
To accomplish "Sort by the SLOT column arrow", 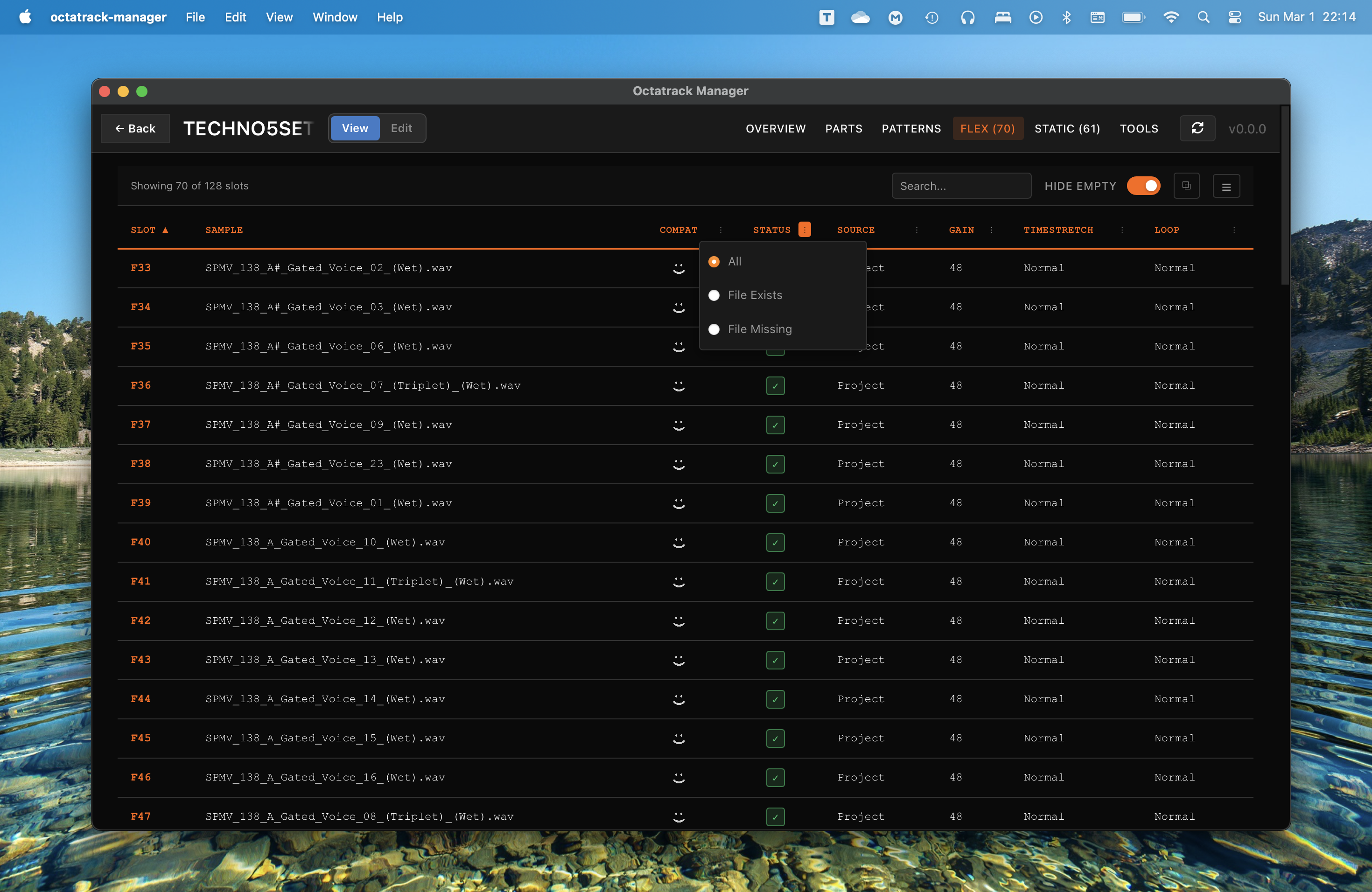I will pos(166,230).
